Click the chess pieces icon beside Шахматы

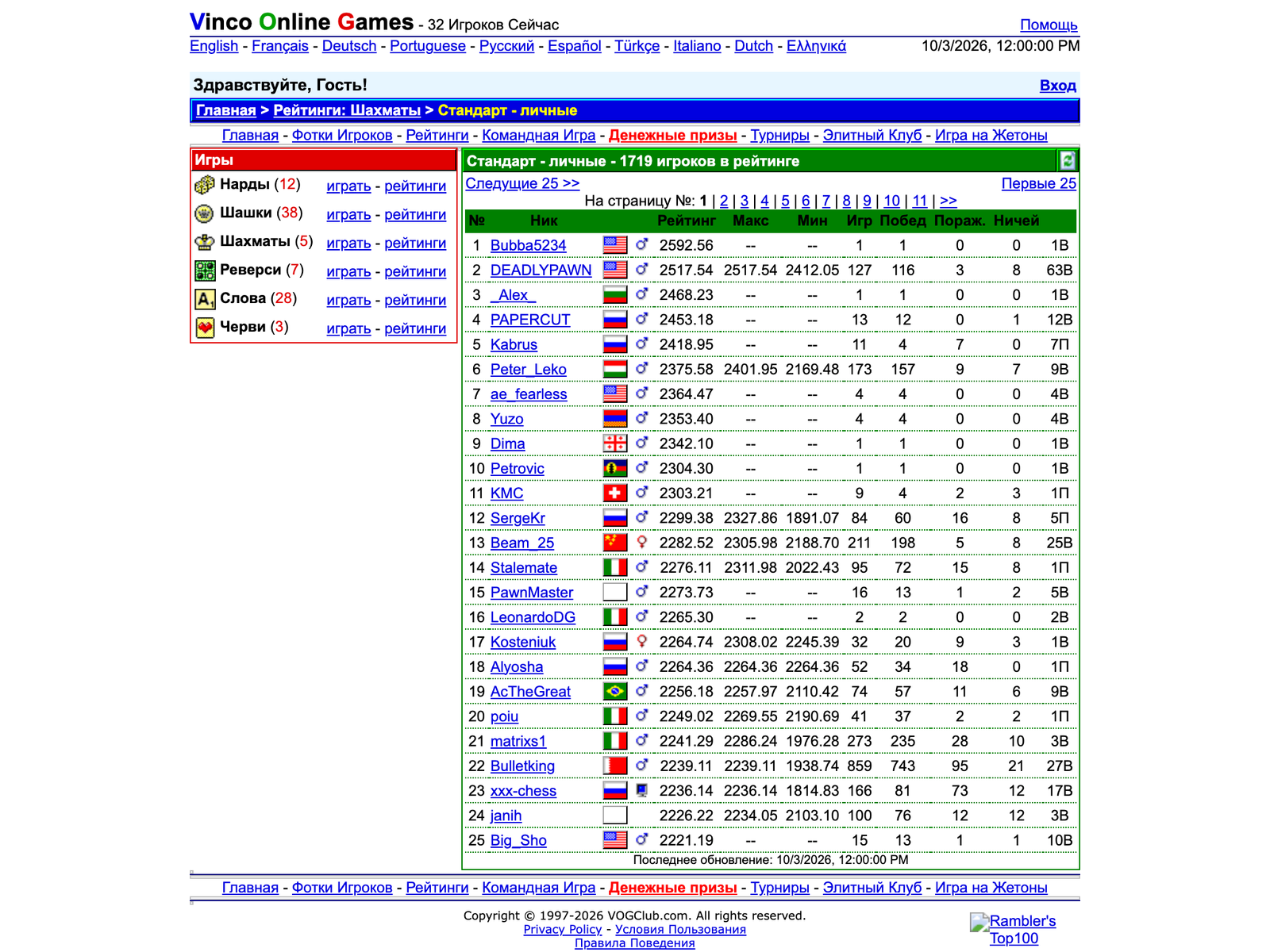[x=205, y=242]
